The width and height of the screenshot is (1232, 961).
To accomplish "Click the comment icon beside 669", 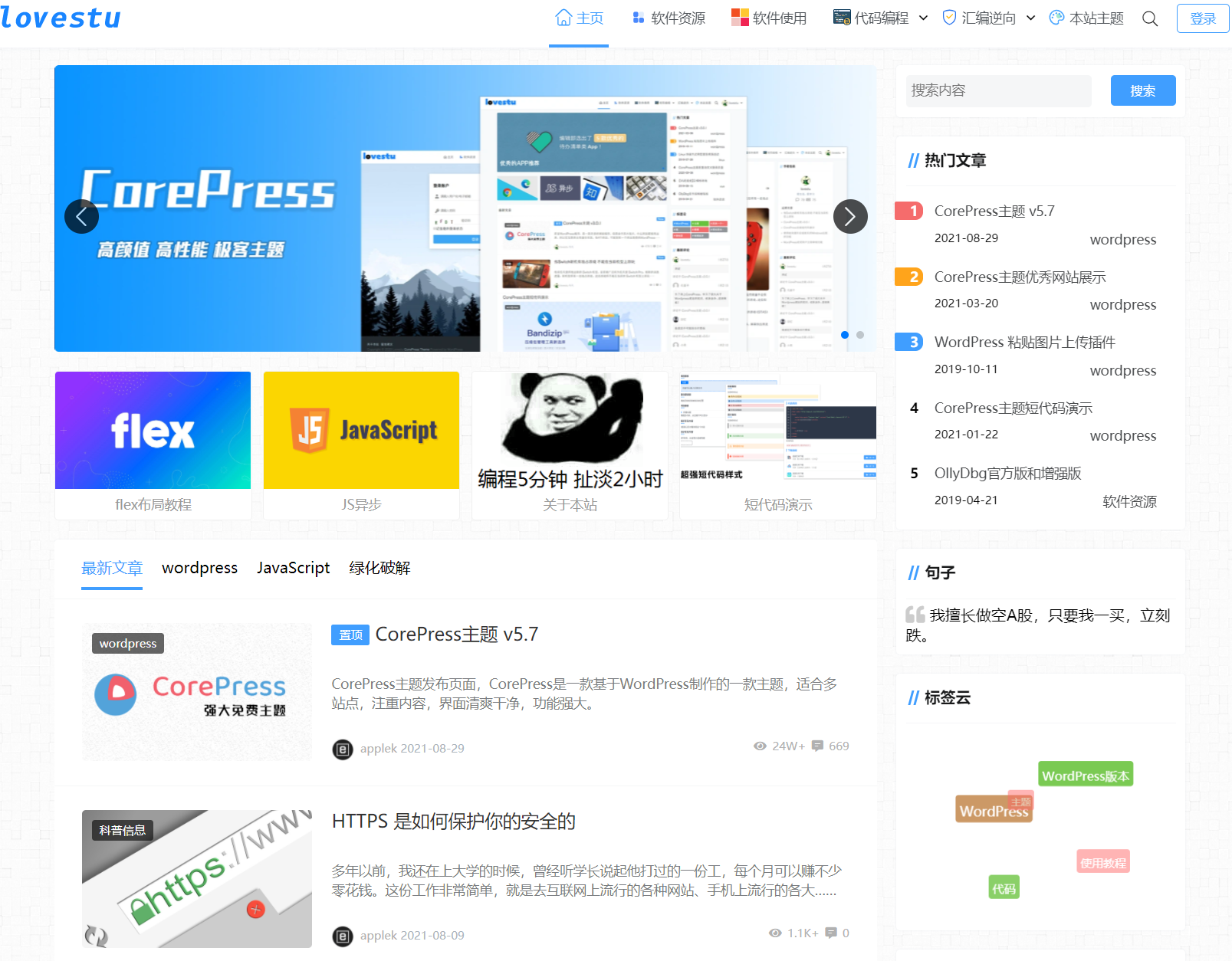I will [x=817, y=746].
